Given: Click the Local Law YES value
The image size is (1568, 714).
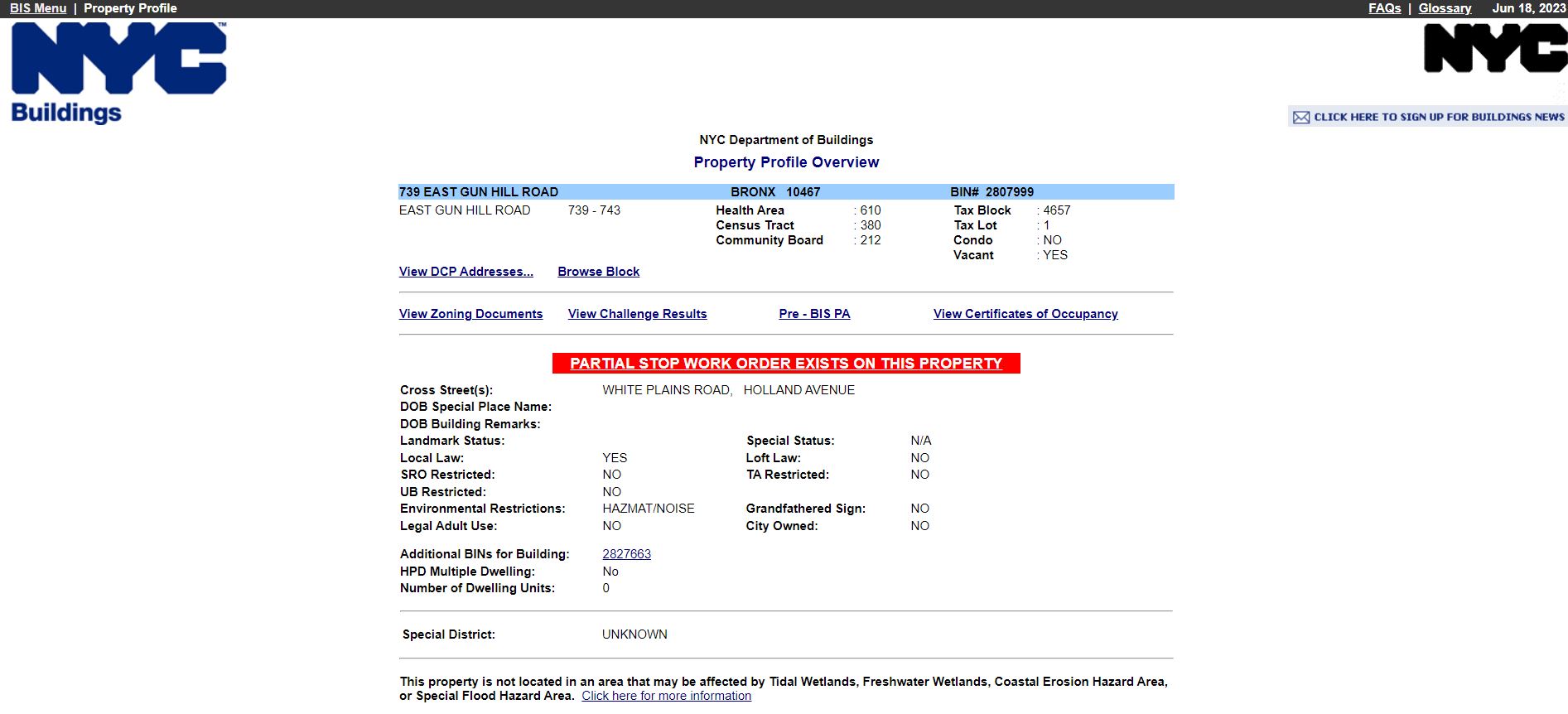Looking at the screenshot, I should point(615,458).
